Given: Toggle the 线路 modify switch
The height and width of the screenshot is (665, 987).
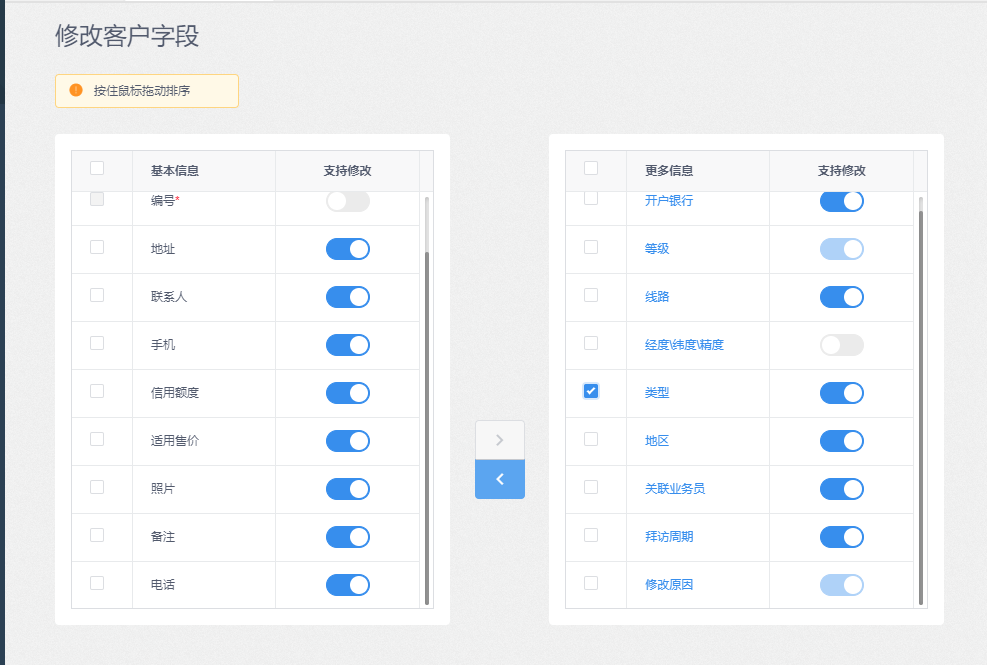Looking at the screenshot, I should point(842,297).
